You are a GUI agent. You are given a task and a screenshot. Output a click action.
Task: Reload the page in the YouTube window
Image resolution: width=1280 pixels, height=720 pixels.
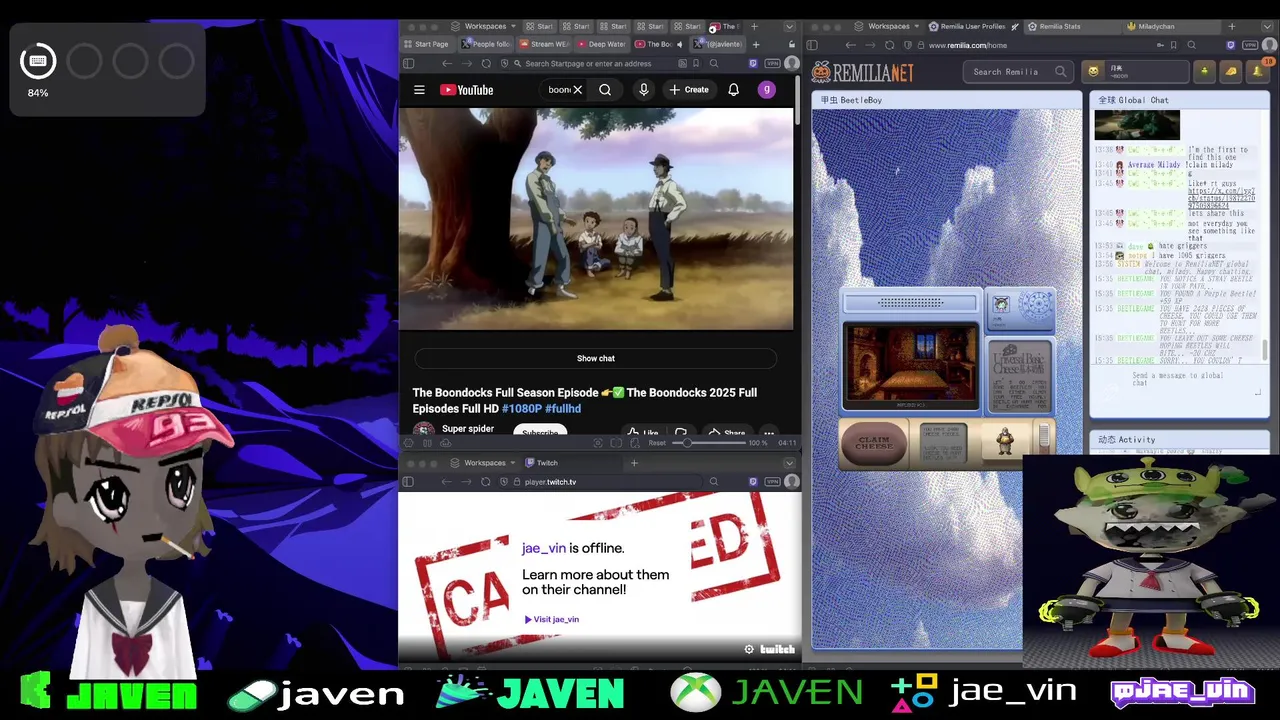tap(486, 63)
